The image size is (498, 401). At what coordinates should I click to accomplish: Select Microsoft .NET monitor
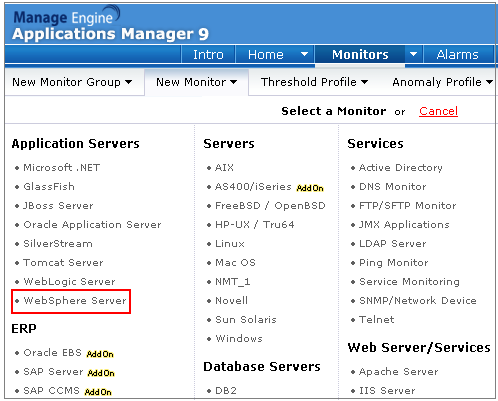(x=62, y=168)
